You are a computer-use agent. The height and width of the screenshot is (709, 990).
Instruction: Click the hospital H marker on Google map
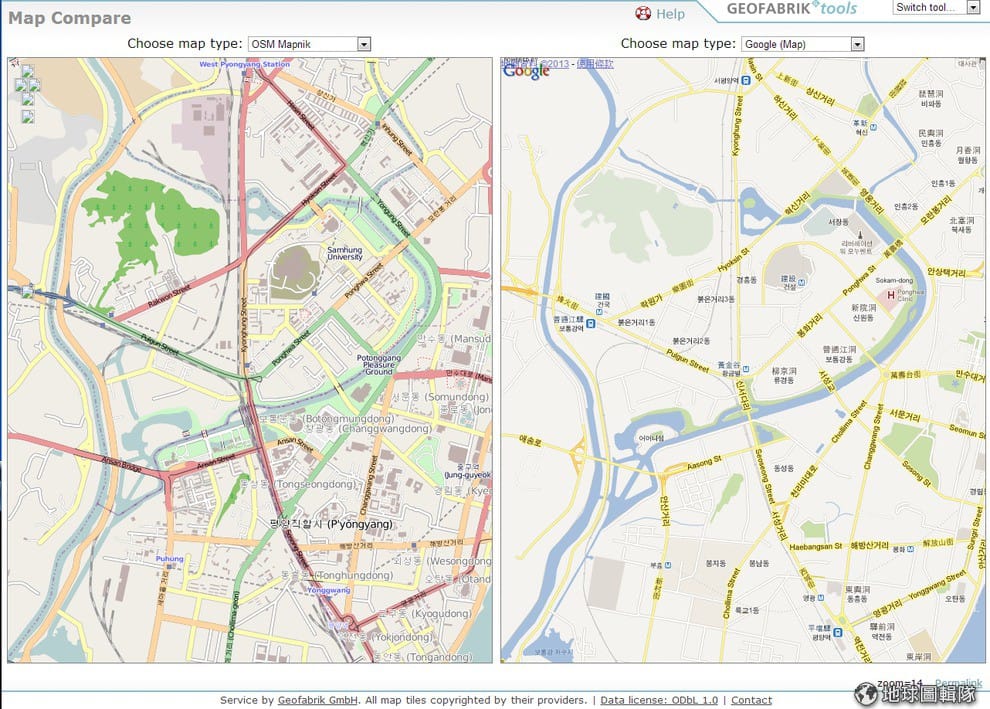coord(891,295)
